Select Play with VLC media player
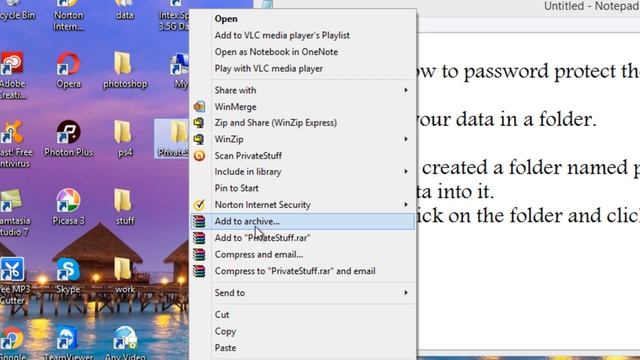640x360 pixels. click(303, 69)
